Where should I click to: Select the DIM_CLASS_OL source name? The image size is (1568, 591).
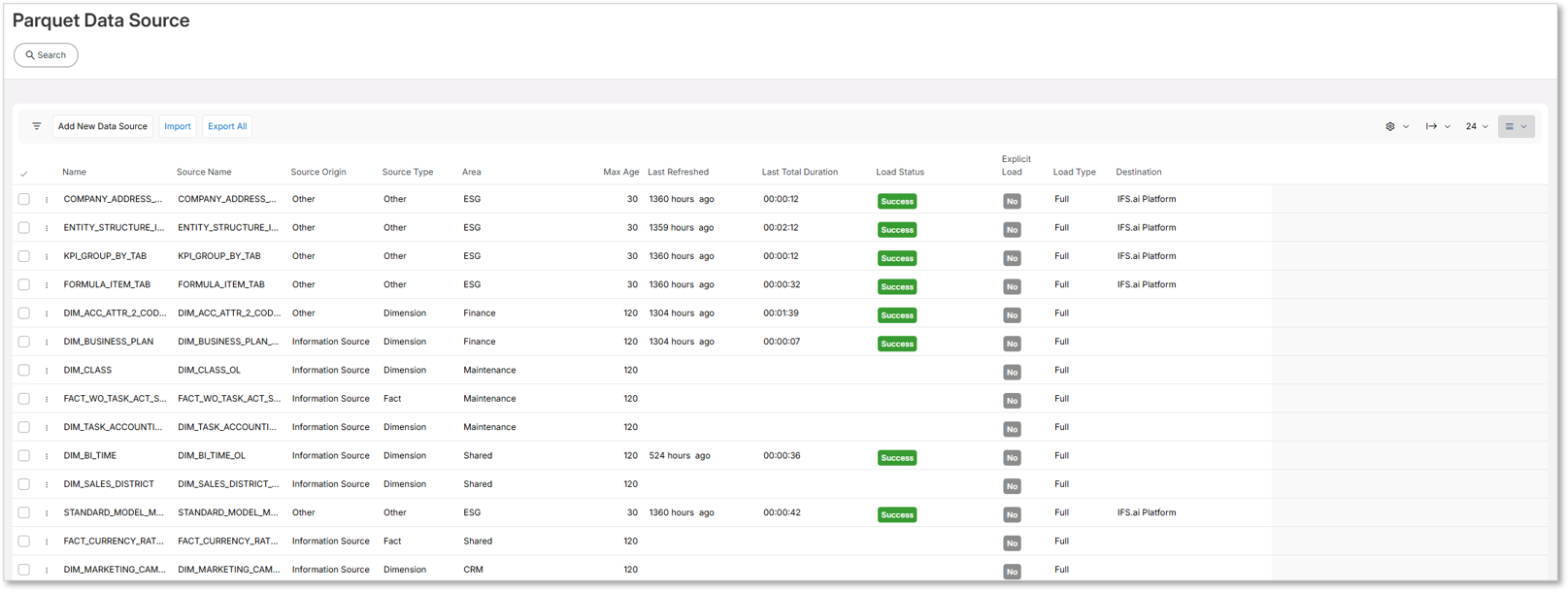tap(209, 370)
